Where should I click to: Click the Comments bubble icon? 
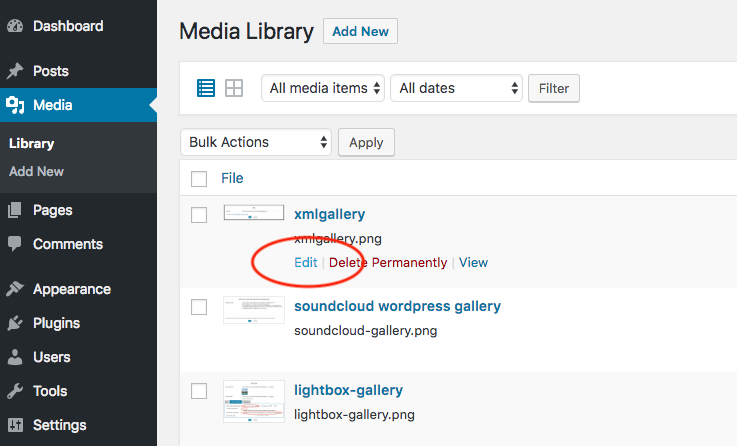(x=15, y=244)
